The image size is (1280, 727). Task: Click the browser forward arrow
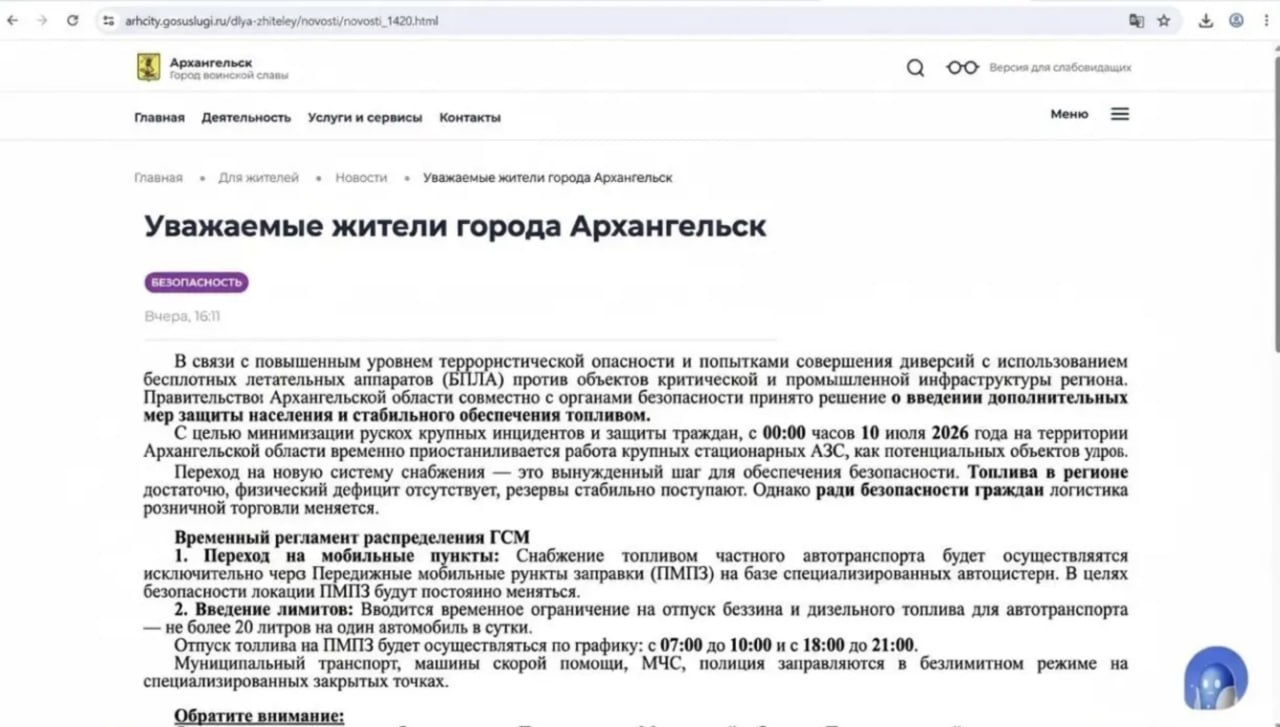[41, 20]
